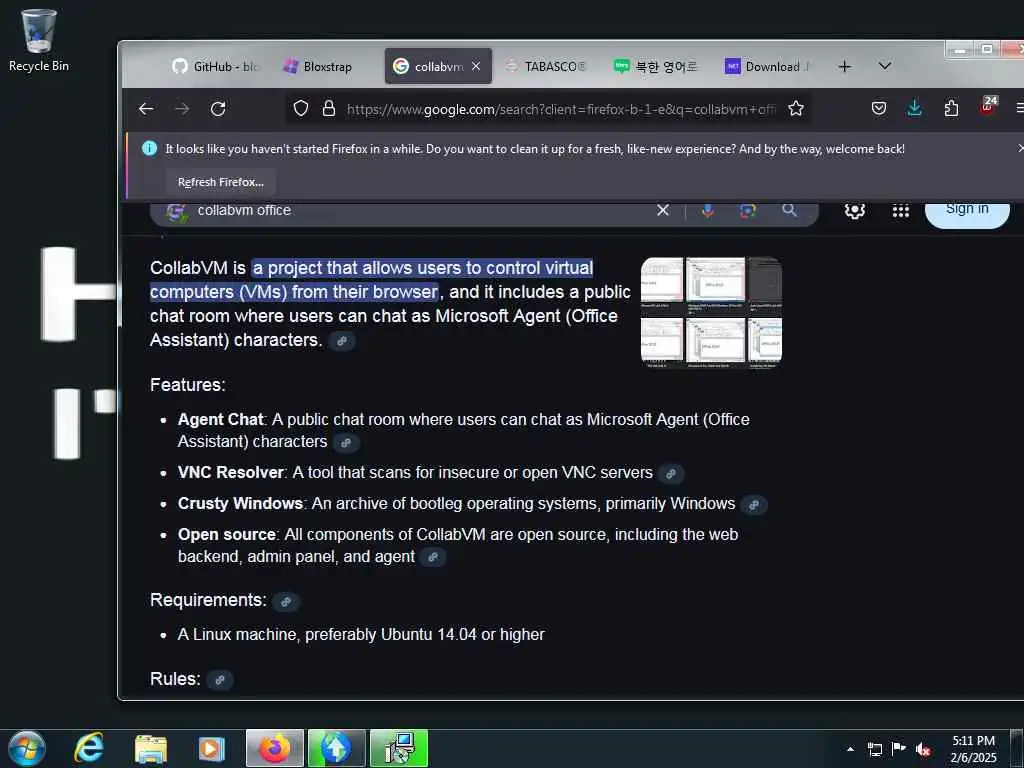The width and height of the screenshot is (1024, 768).
Task: View site security padlock info
Action: [329, 108]
